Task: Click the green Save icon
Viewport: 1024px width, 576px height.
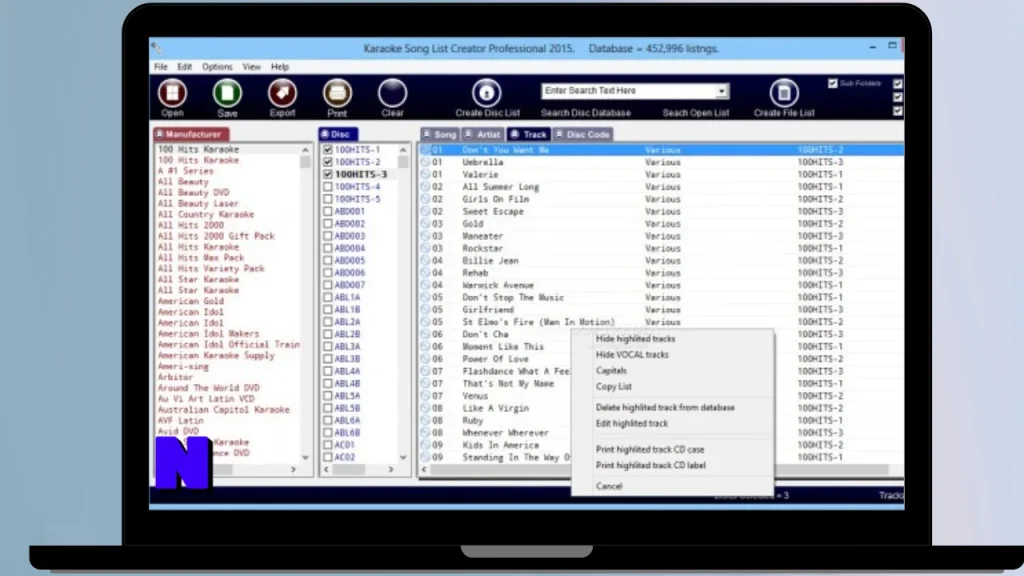Action: point(227,93)
